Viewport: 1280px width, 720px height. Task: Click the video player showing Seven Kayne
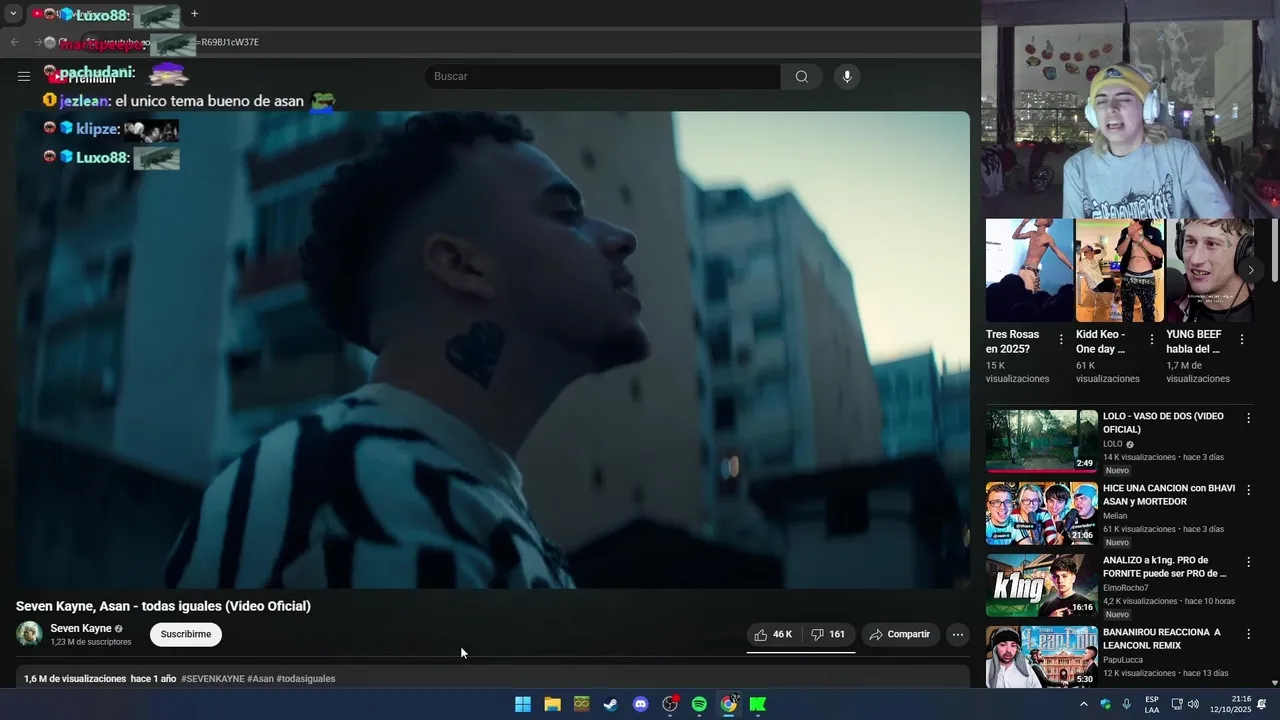(492, 350)
